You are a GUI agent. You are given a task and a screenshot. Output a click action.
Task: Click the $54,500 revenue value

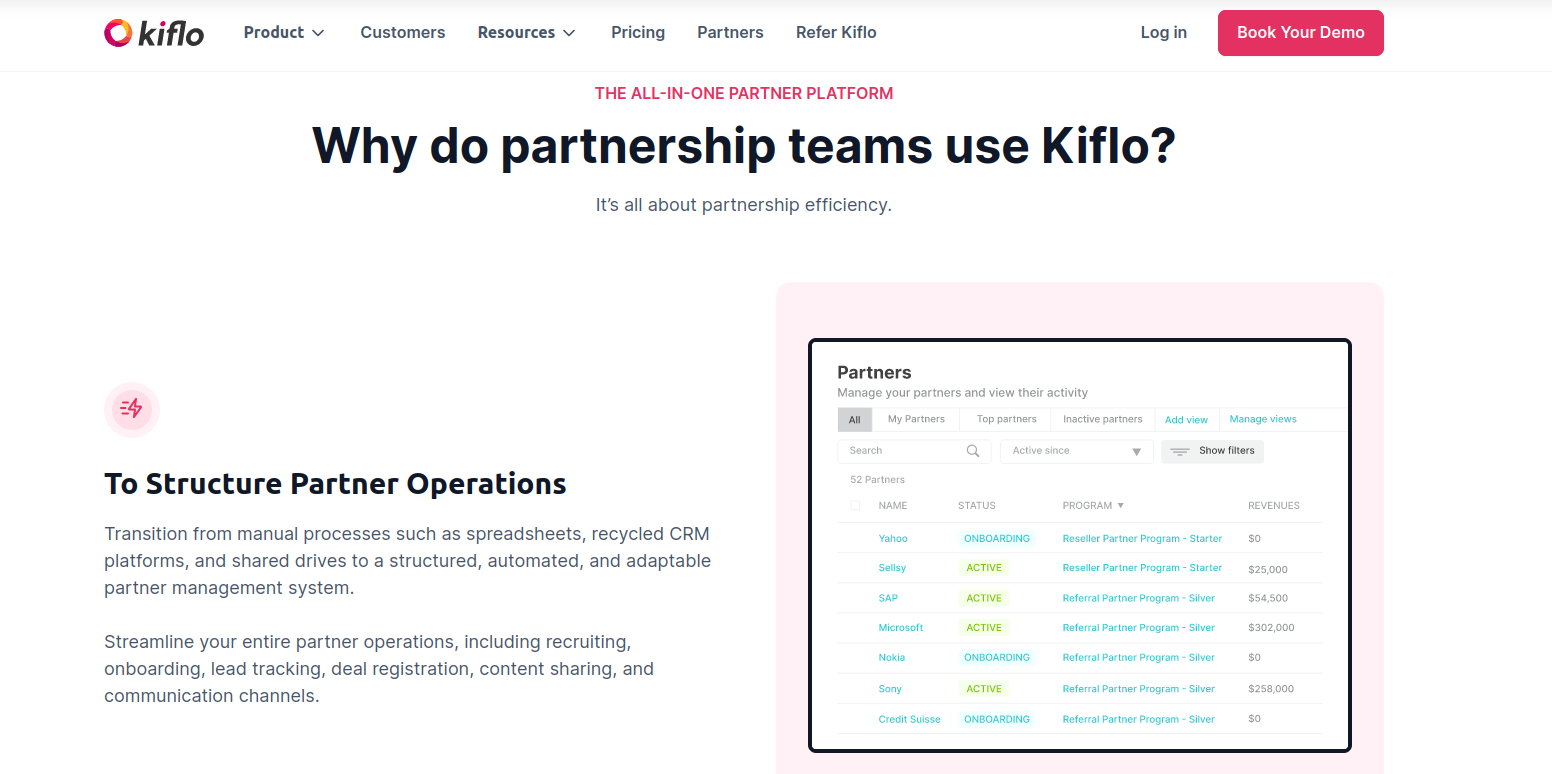click(1268, 598)
